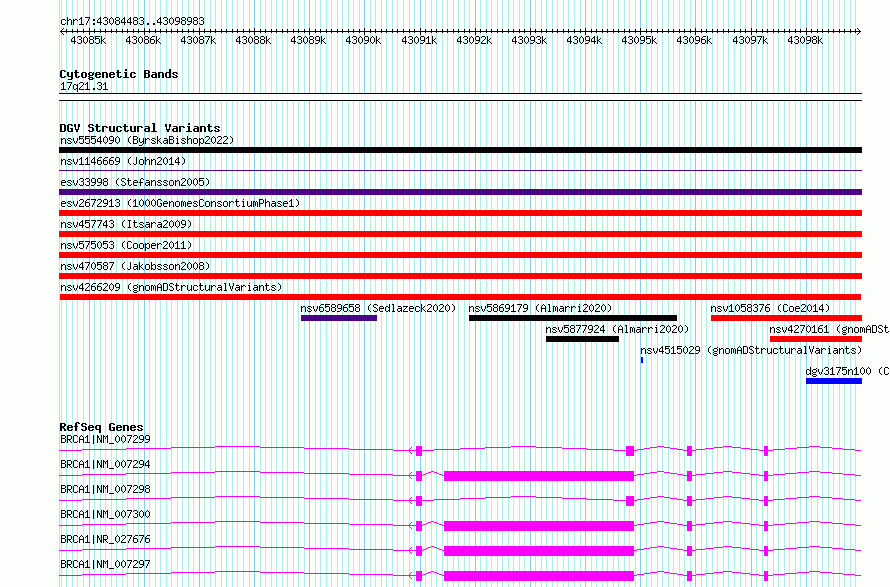Open the BRCA1|NM_007297 transcript label
Viewport: 890px width, 587px height.
pyautogui.click(x=105, y=564)
